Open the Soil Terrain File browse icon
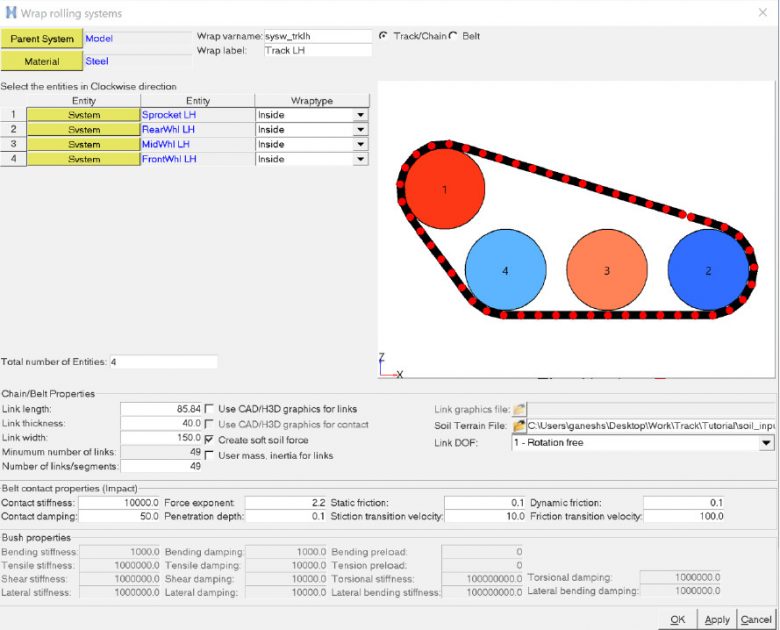Screen dimensions: 780x630 click(519, 425)
